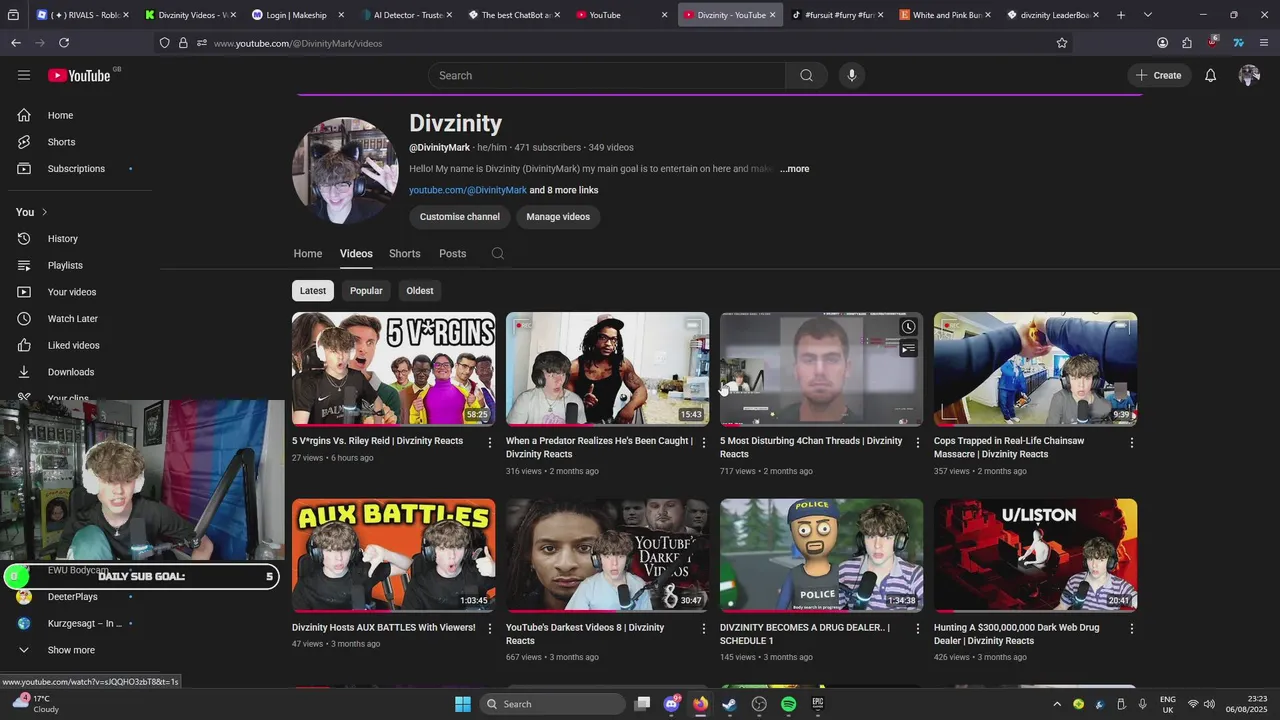1280x720 pixels.
Task: Open options menu for Cops Trapped video
Action: [1131, 442]
